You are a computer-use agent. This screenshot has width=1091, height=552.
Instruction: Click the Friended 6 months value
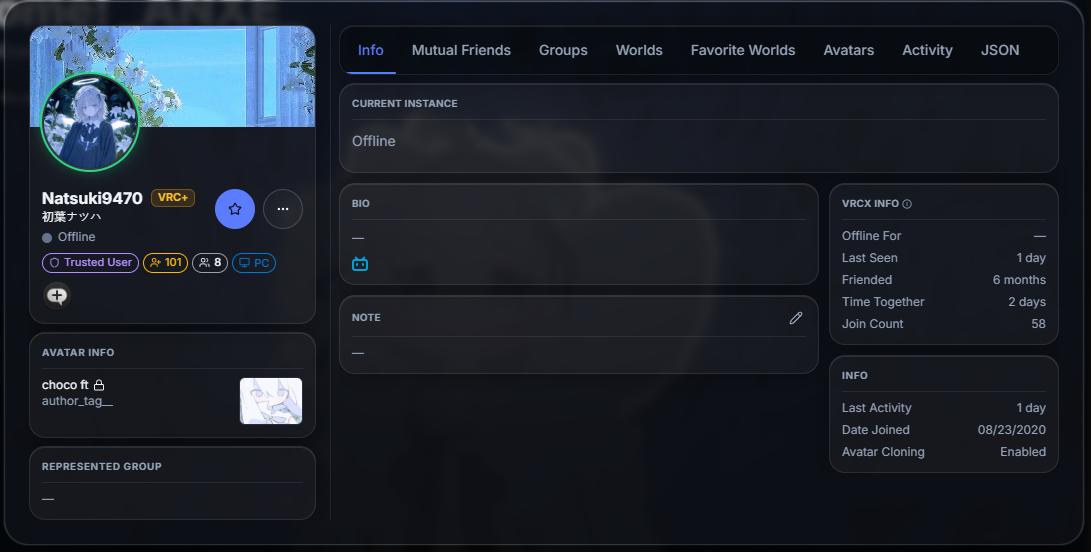(x=1019, y=280)
